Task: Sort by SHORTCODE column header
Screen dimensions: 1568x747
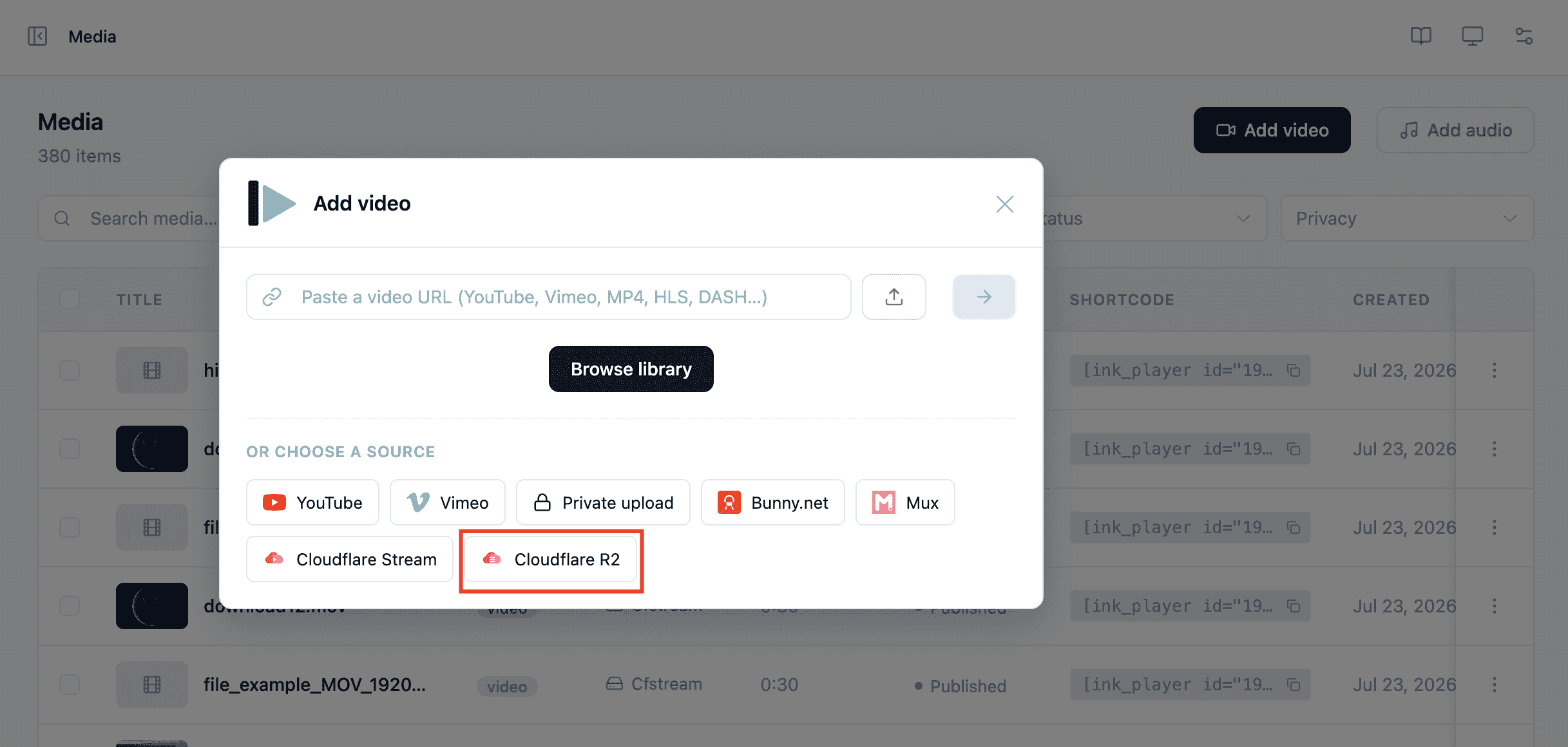Action: [x=1122, y=299]
